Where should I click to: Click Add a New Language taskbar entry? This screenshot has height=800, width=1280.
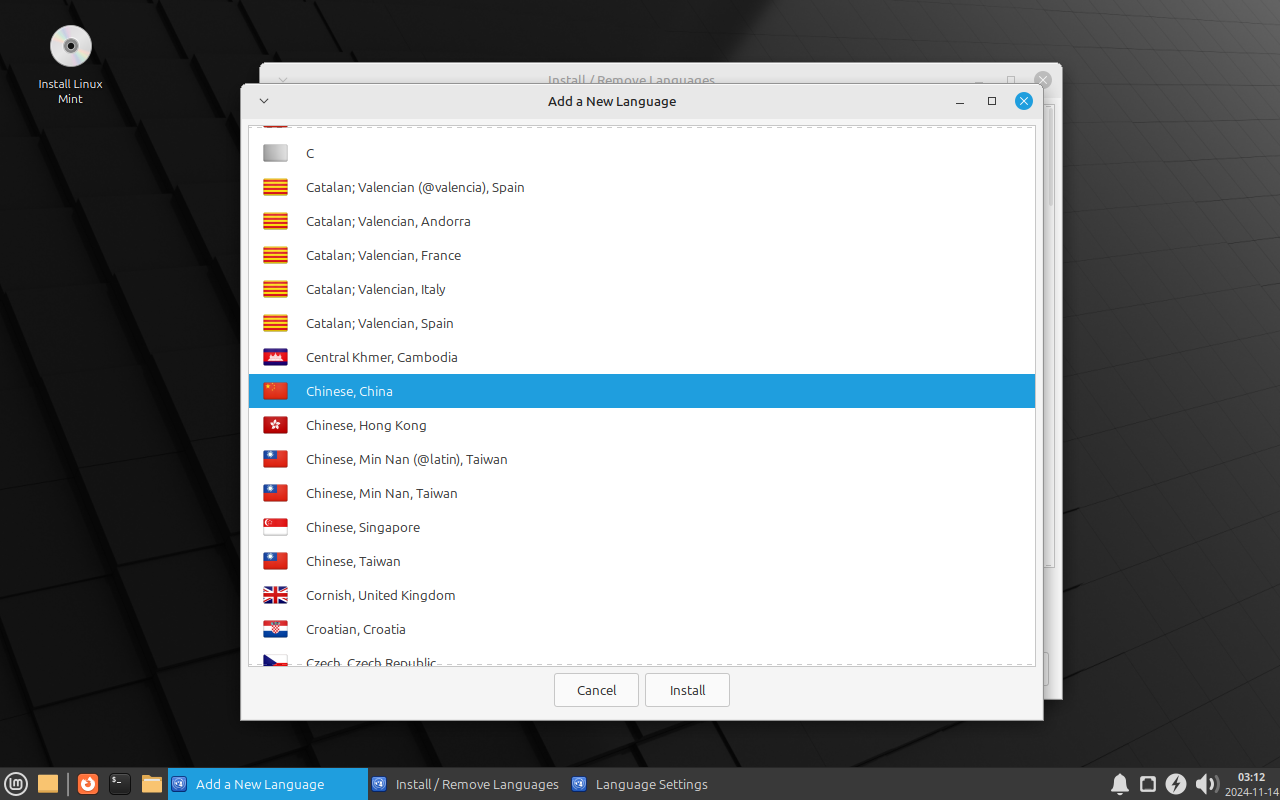268,784
